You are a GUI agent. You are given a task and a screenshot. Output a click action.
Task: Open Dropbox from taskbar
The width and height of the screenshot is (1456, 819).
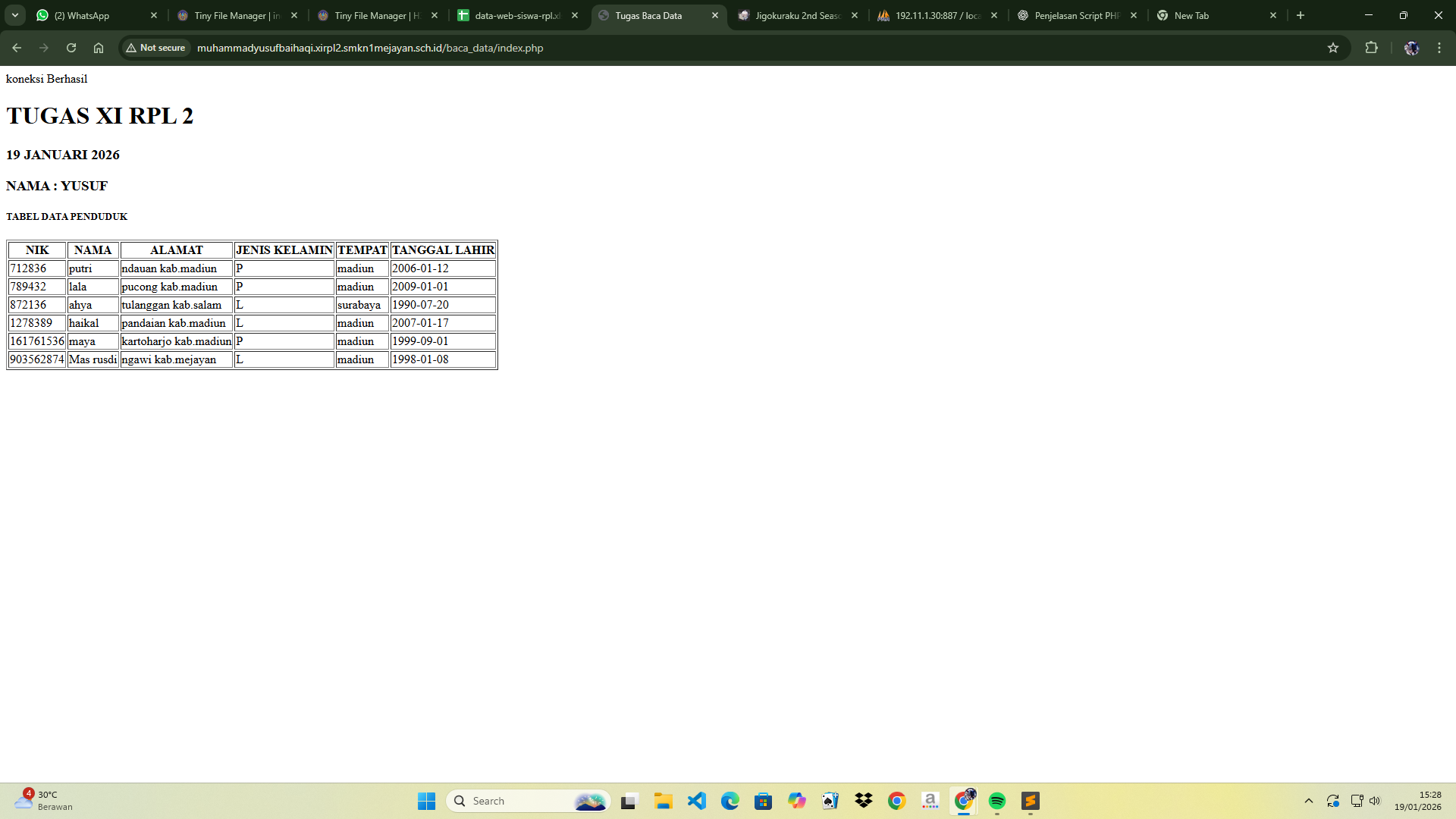863,801
